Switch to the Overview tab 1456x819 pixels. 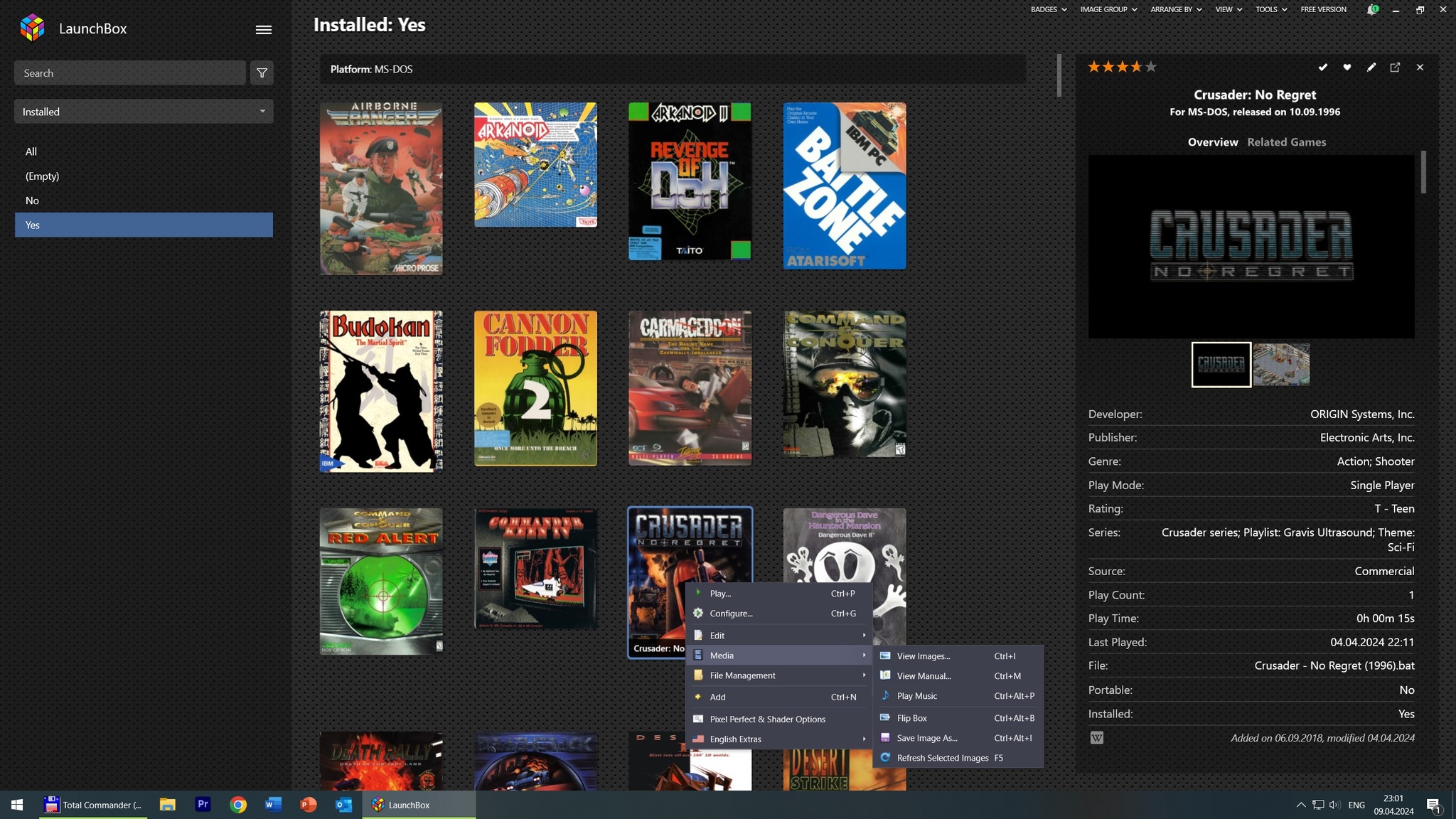coord(1213,142)
